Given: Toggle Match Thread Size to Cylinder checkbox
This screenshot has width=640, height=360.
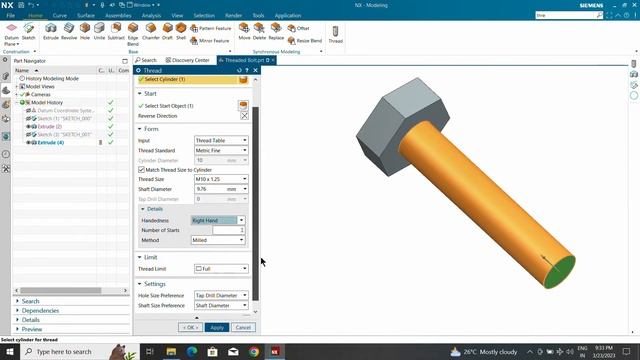Looking at the screenshot, I should pos(141,169).
